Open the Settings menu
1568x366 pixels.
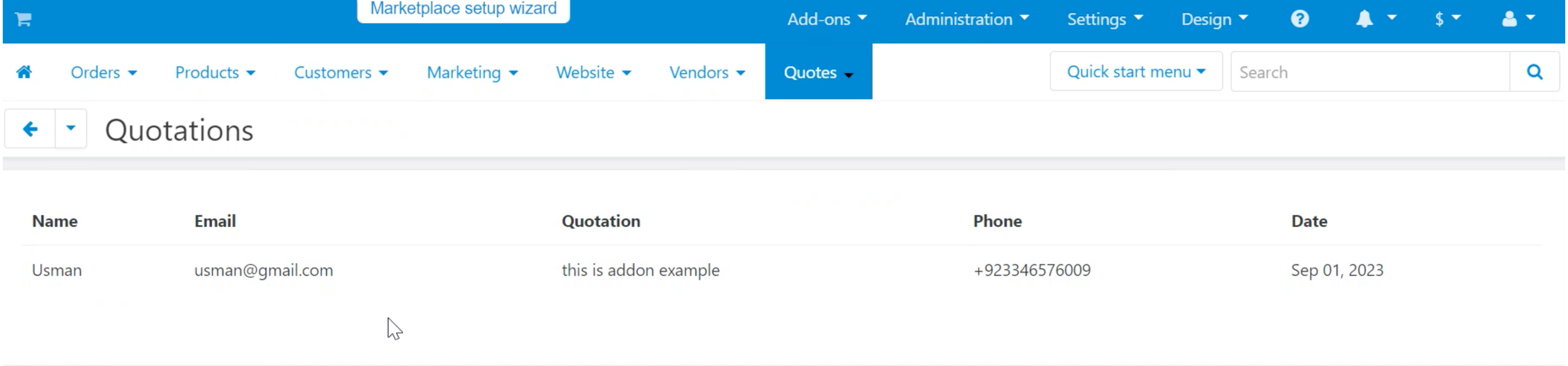coord(1105,19)
